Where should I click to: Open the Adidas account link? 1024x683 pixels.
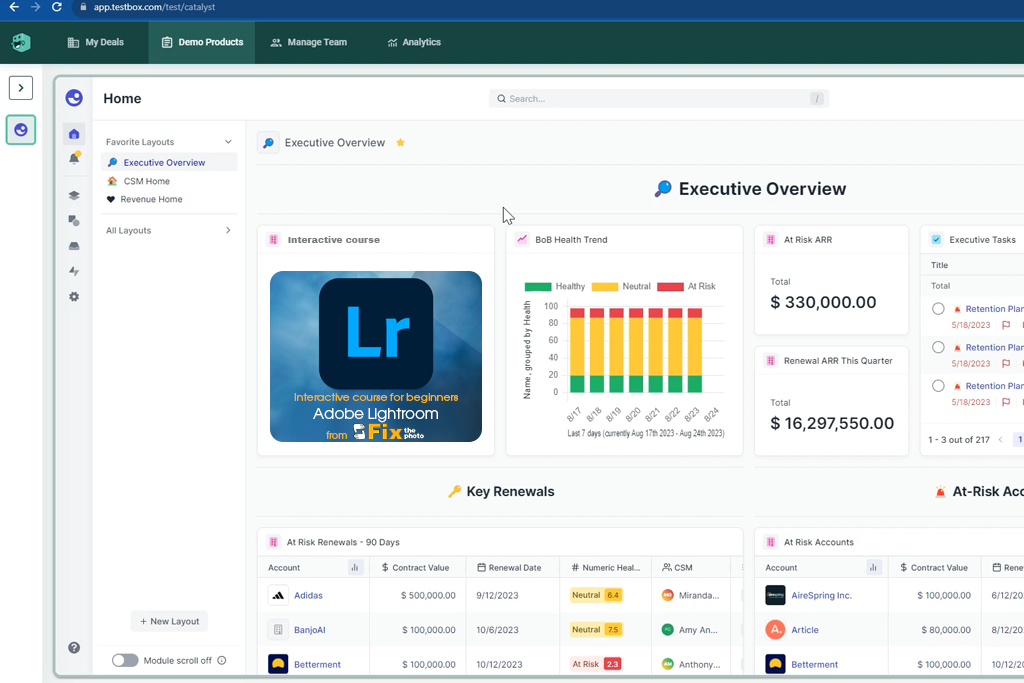click(x=308, y=596)
